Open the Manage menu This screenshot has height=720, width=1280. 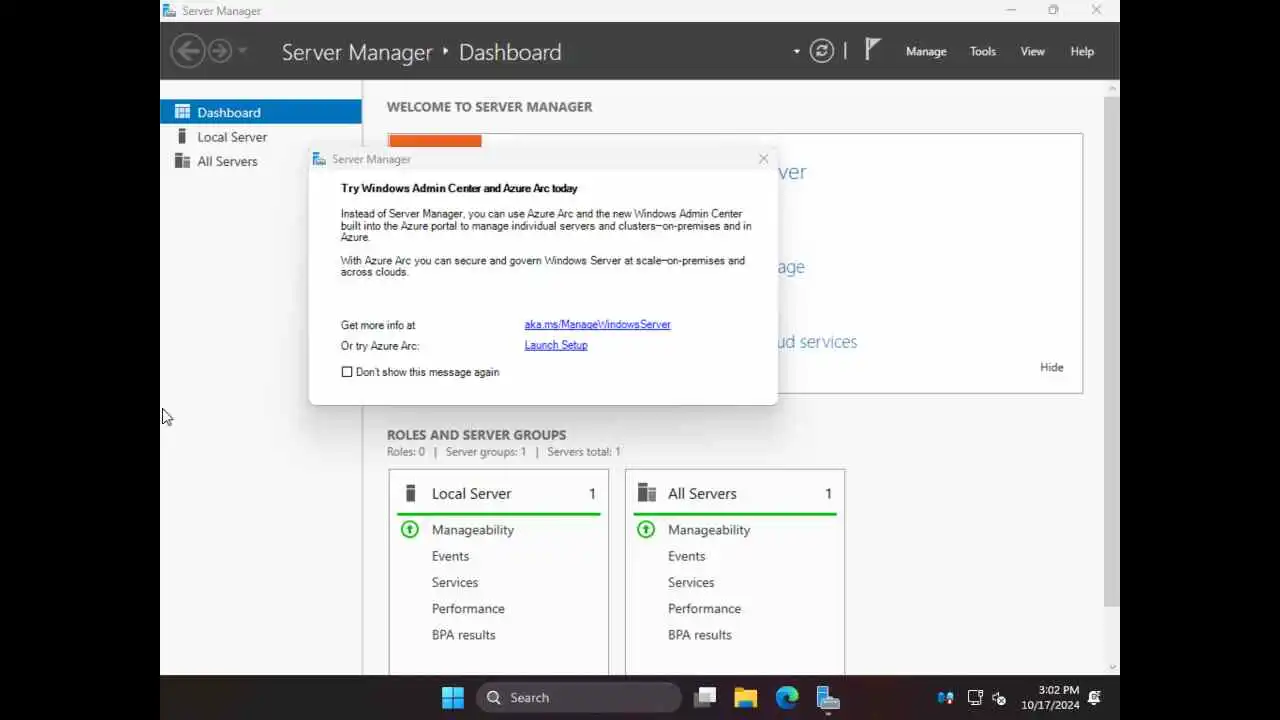(x=926, y=52)
